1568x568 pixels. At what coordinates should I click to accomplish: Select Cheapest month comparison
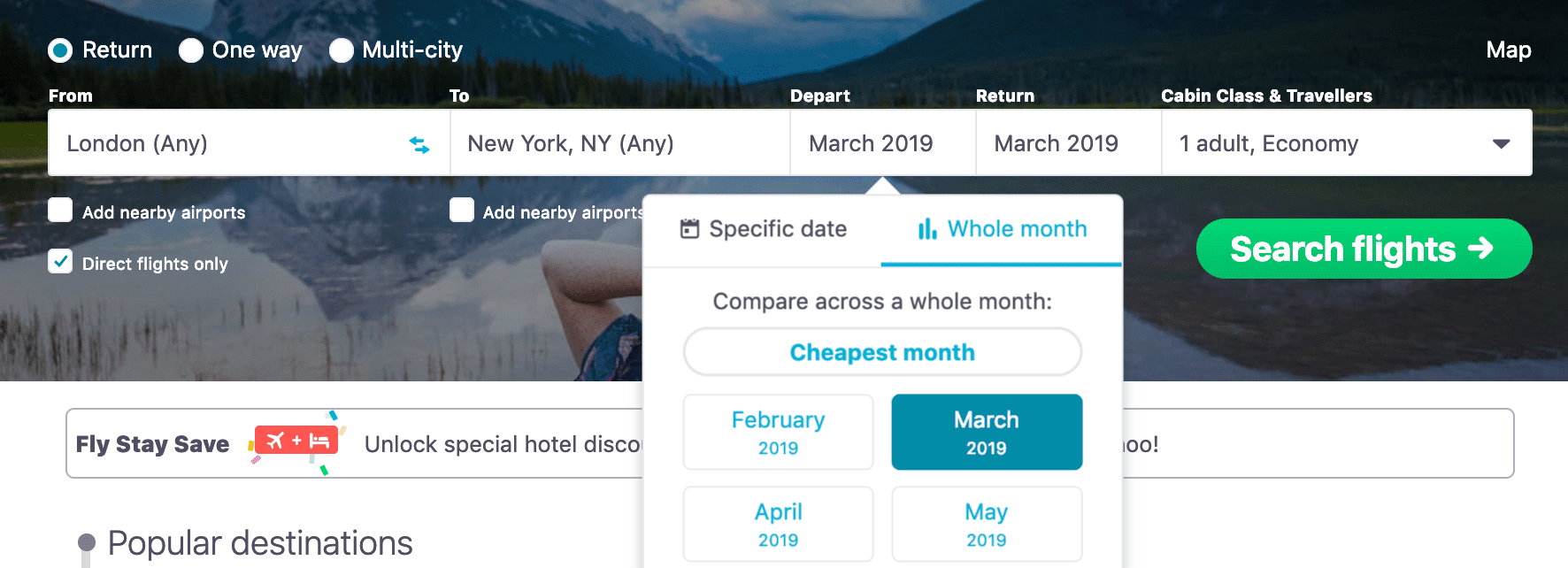[881, 351]
